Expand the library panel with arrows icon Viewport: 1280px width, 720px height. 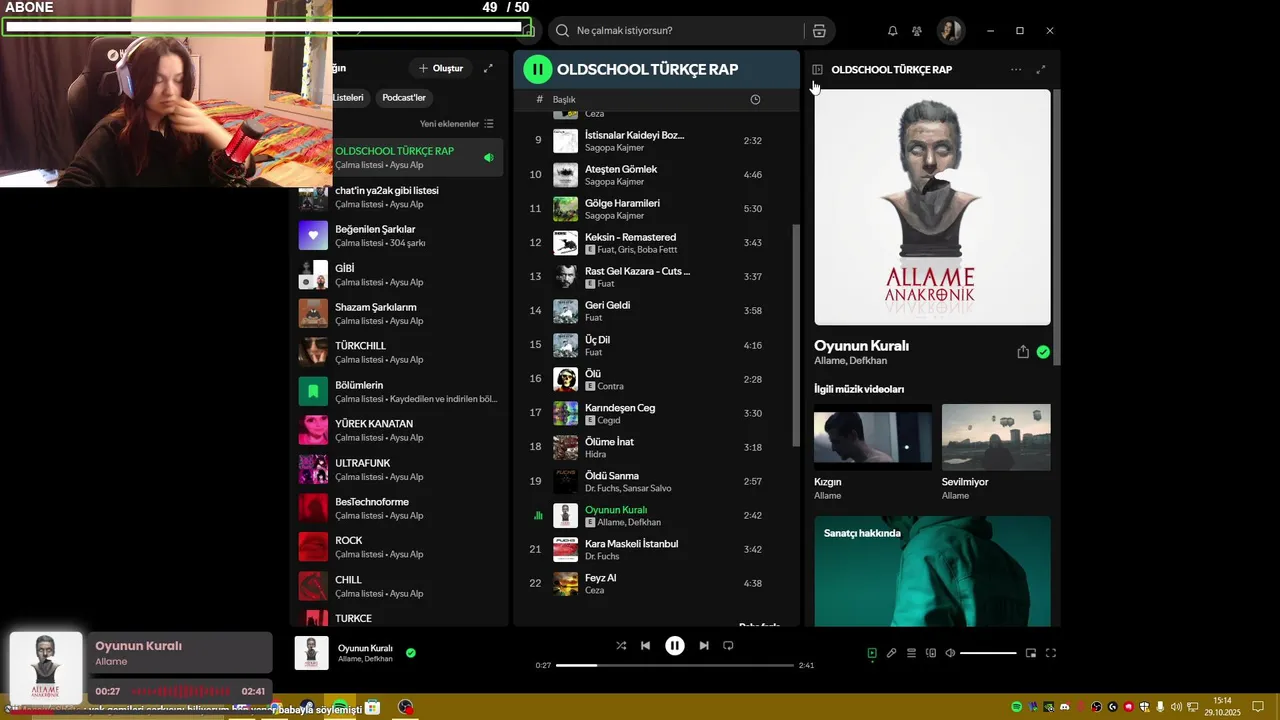click(x=488, y=68)
